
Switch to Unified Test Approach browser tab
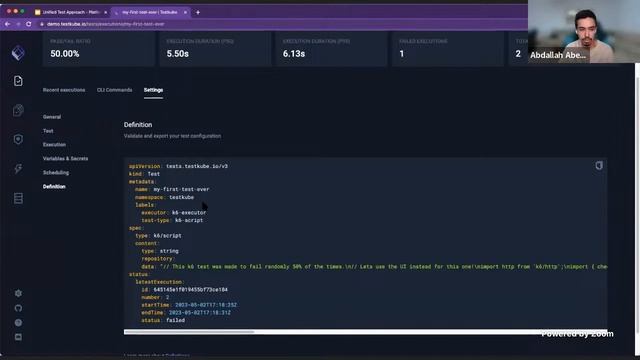pyautogui.click(x=70, y=12)
